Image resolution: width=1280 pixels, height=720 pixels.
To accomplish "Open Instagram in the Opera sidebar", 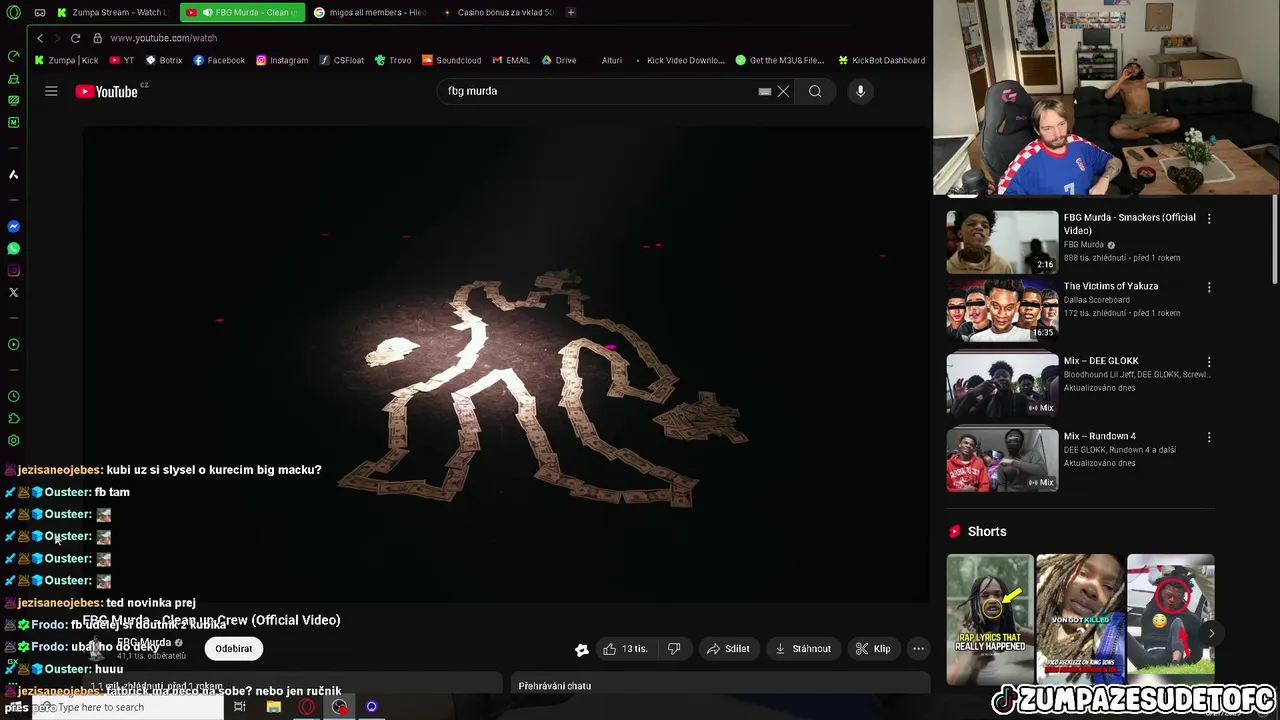I will [13, 270].
